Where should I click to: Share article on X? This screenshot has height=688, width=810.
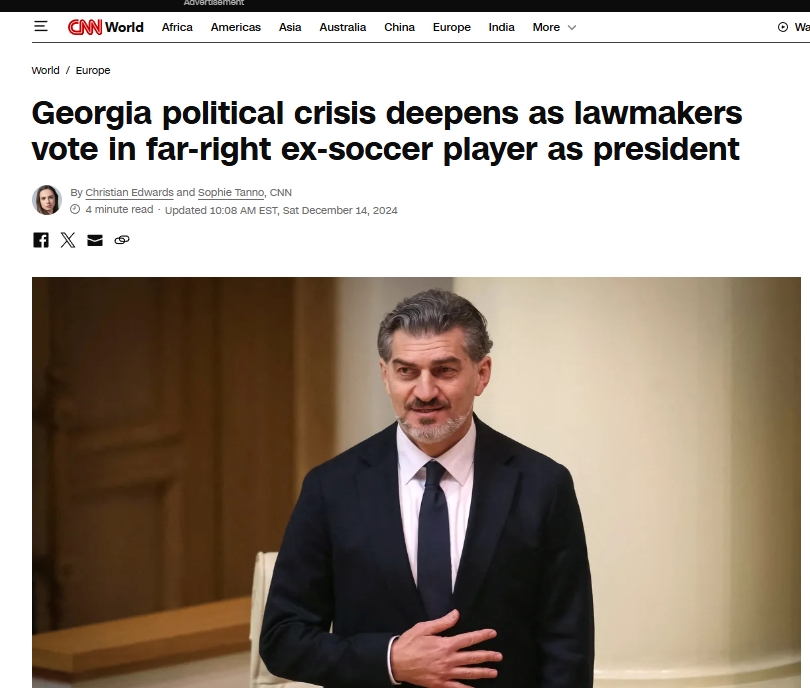[68, 240]
